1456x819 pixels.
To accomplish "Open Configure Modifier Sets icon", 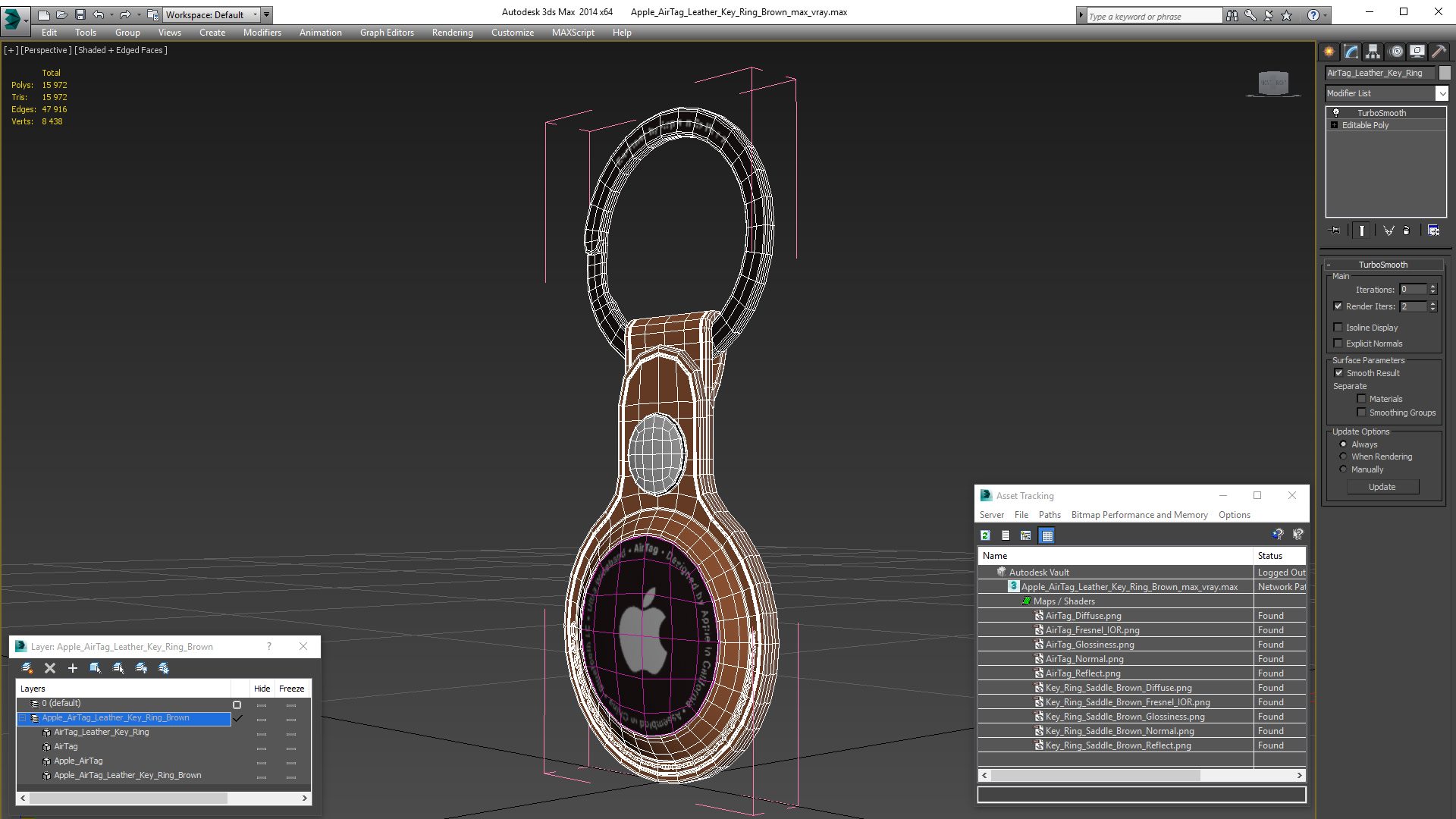I will [1433, 231].
